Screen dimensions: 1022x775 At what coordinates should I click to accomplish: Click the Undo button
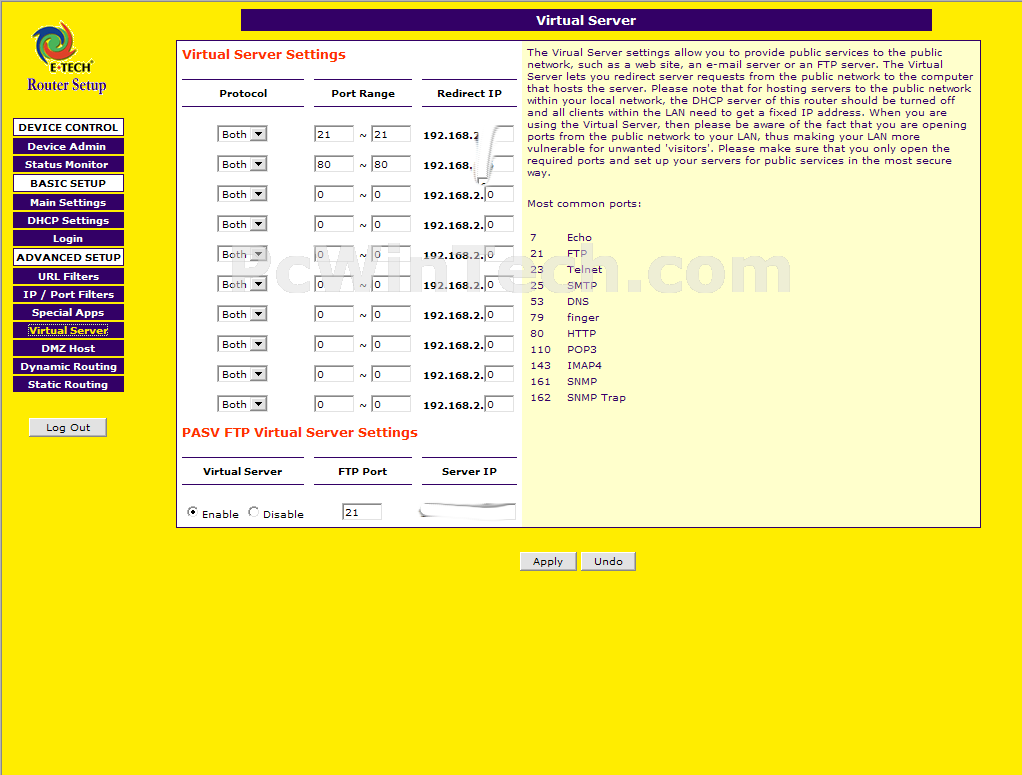coord(608,561)
